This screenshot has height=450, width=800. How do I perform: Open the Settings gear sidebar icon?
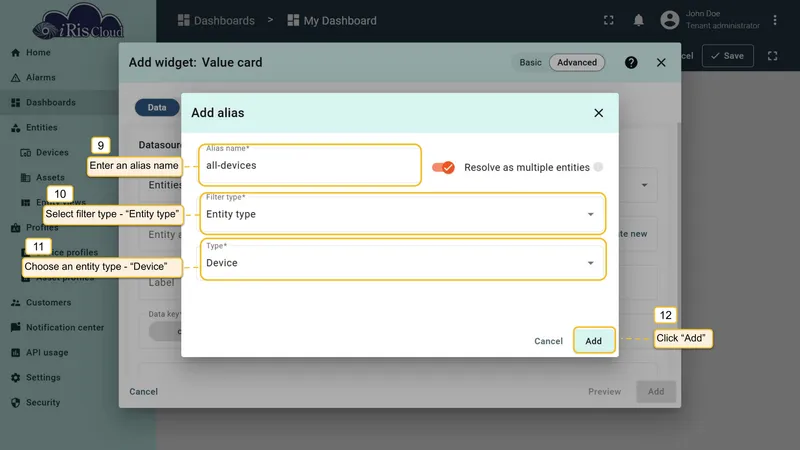point(15,378)
